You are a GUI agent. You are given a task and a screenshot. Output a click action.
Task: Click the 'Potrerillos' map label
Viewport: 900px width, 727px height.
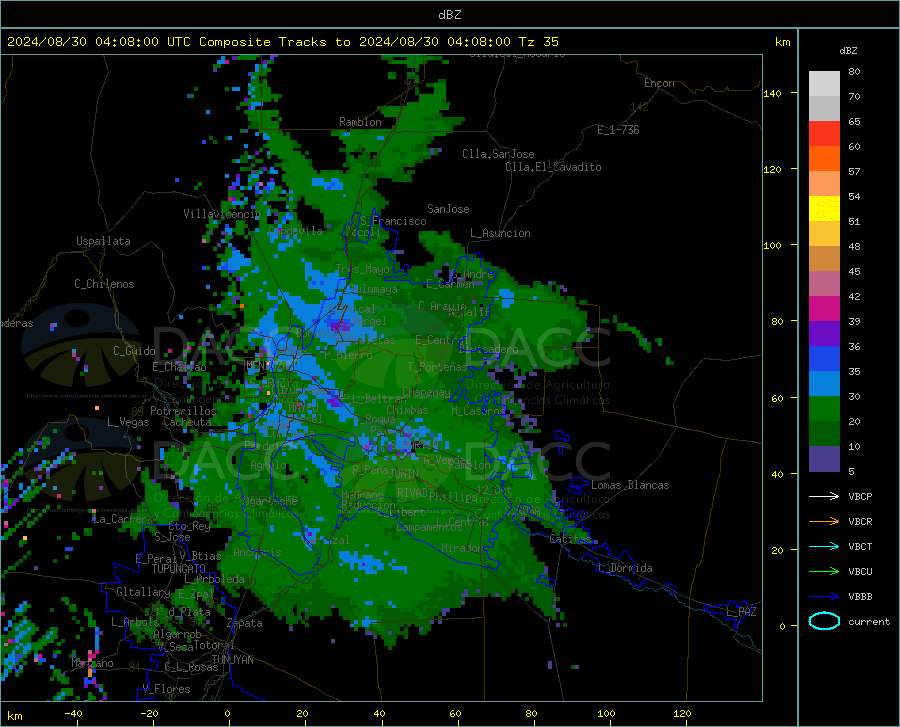tap(183, 411)
